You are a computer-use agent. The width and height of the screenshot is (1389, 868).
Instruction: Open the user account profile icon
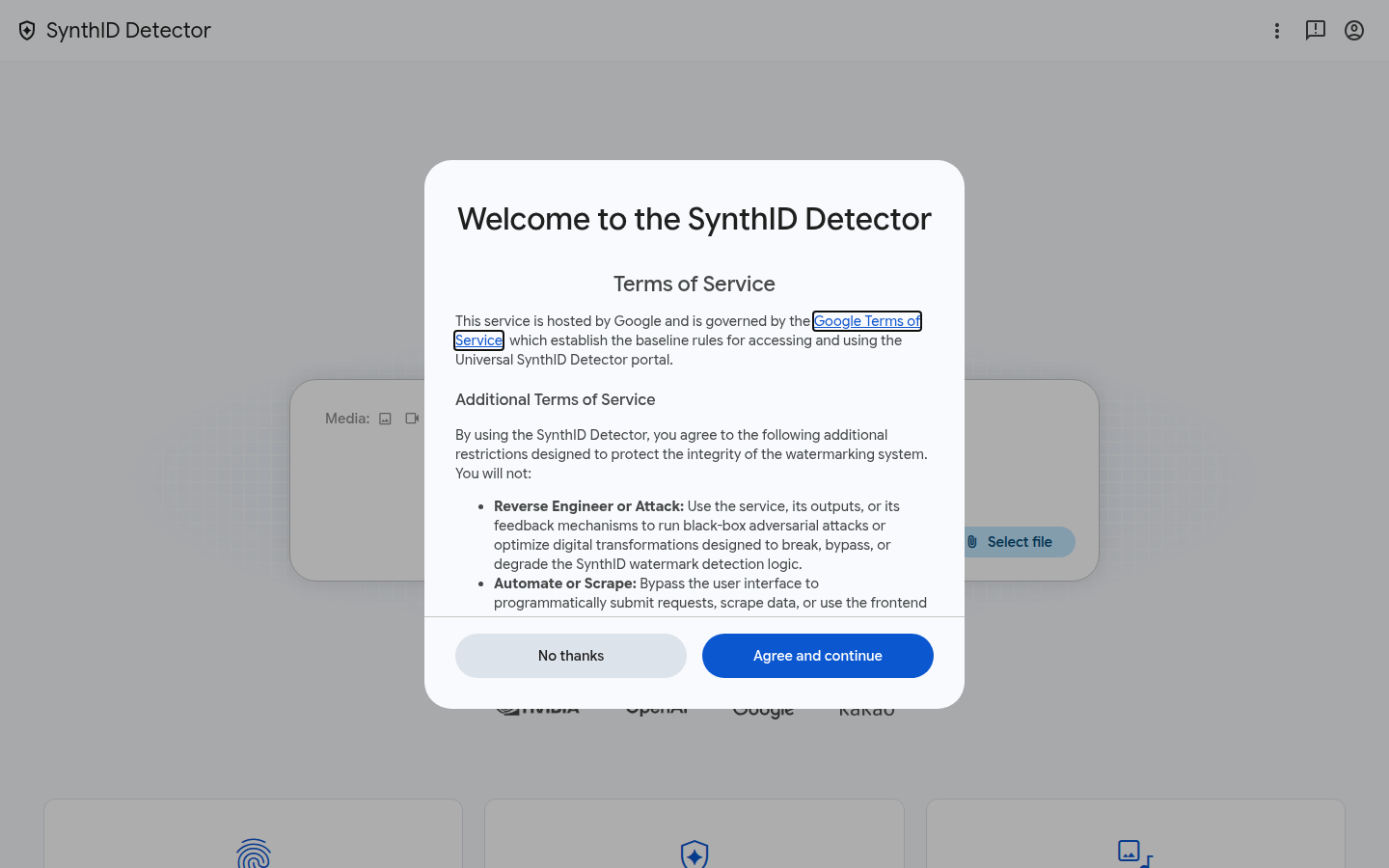tap(1354, 31)
